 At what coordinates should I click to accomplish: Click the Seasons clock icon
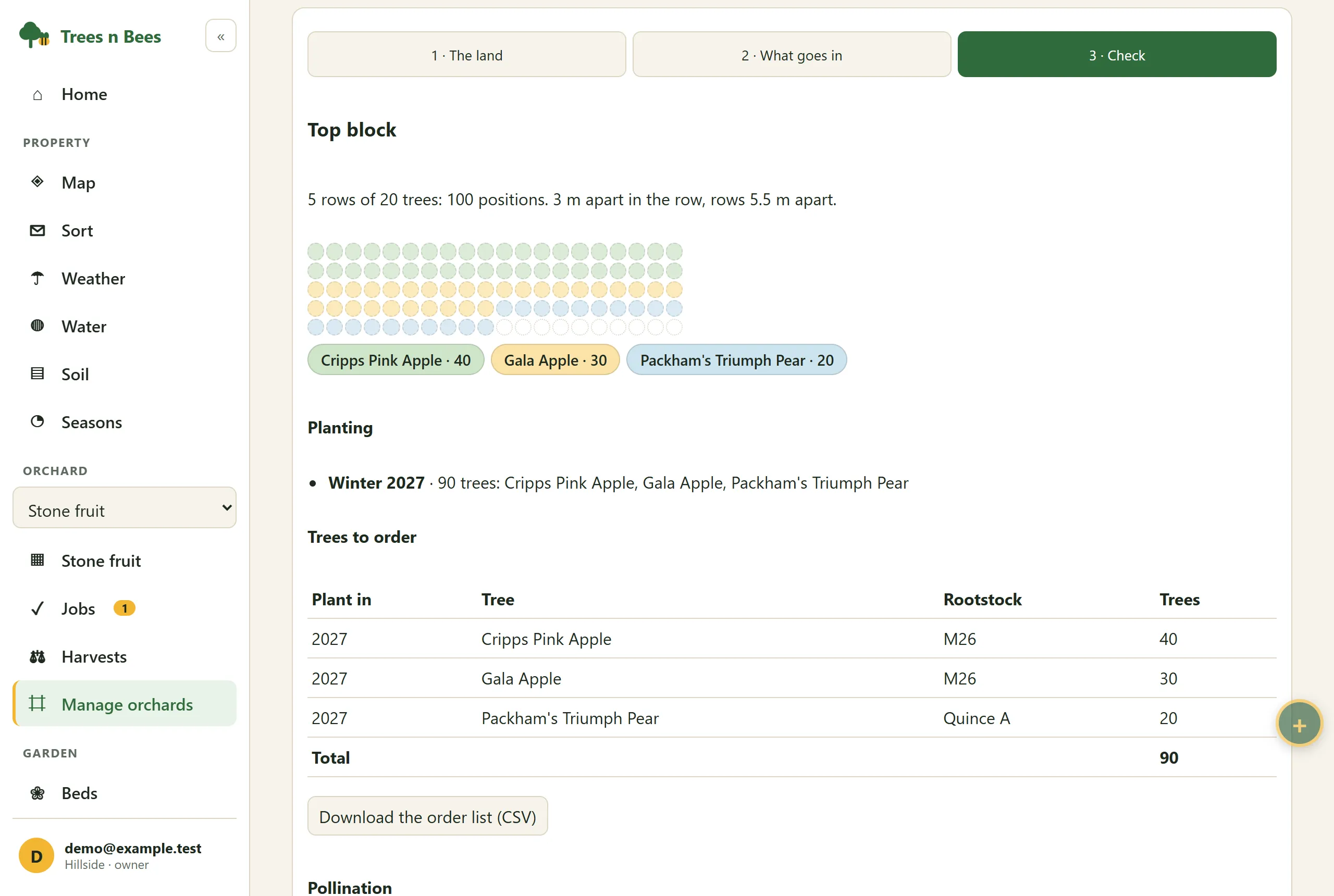(x=37, y=422)
